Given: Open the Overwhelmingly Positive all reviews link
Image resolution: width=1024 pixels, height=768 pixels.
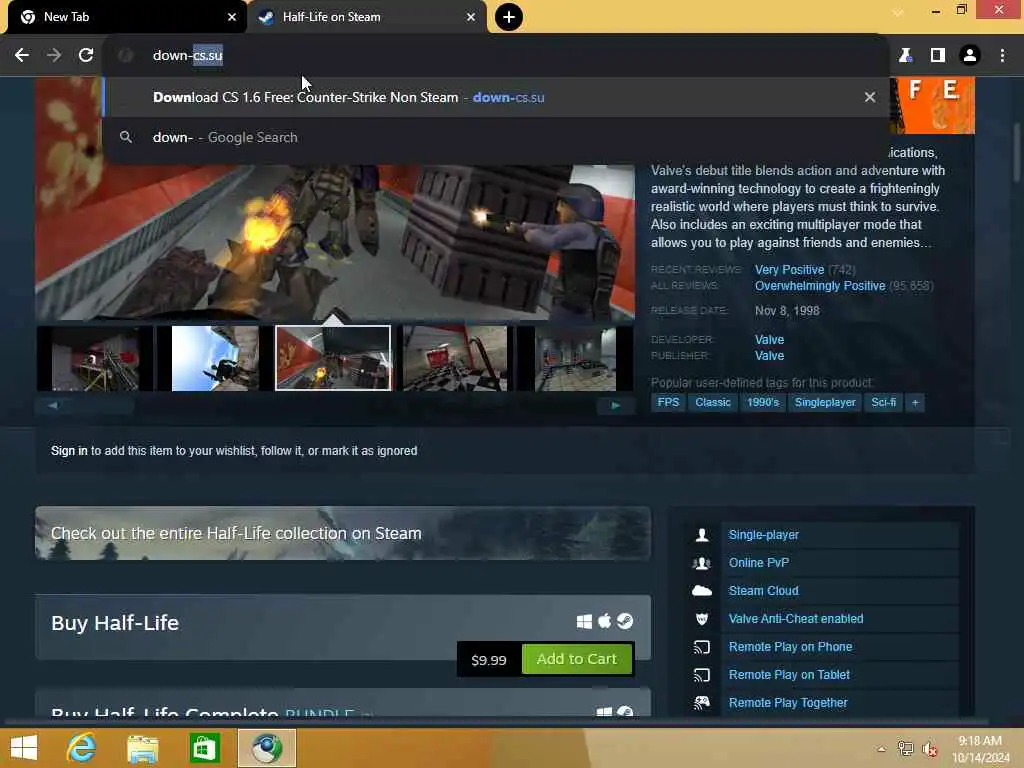Looking at the screenshot, I should point(820,286).
